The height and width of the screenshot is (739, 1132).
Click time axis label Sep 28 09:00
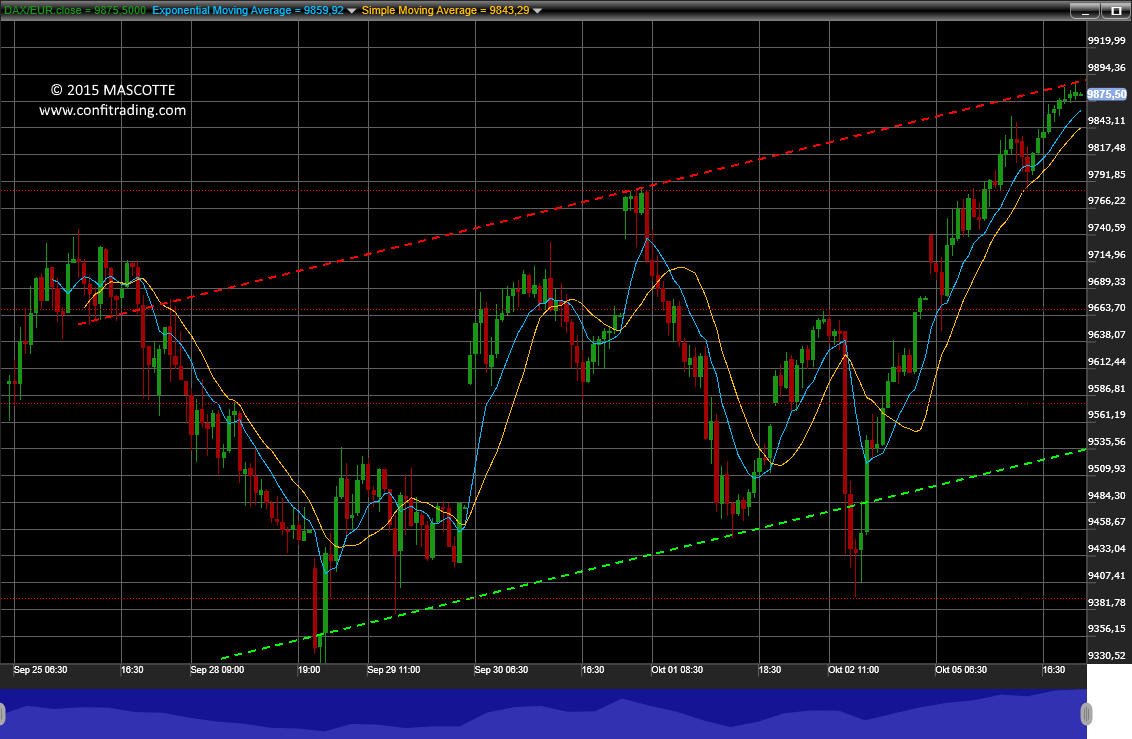click(x=217, y=670)
